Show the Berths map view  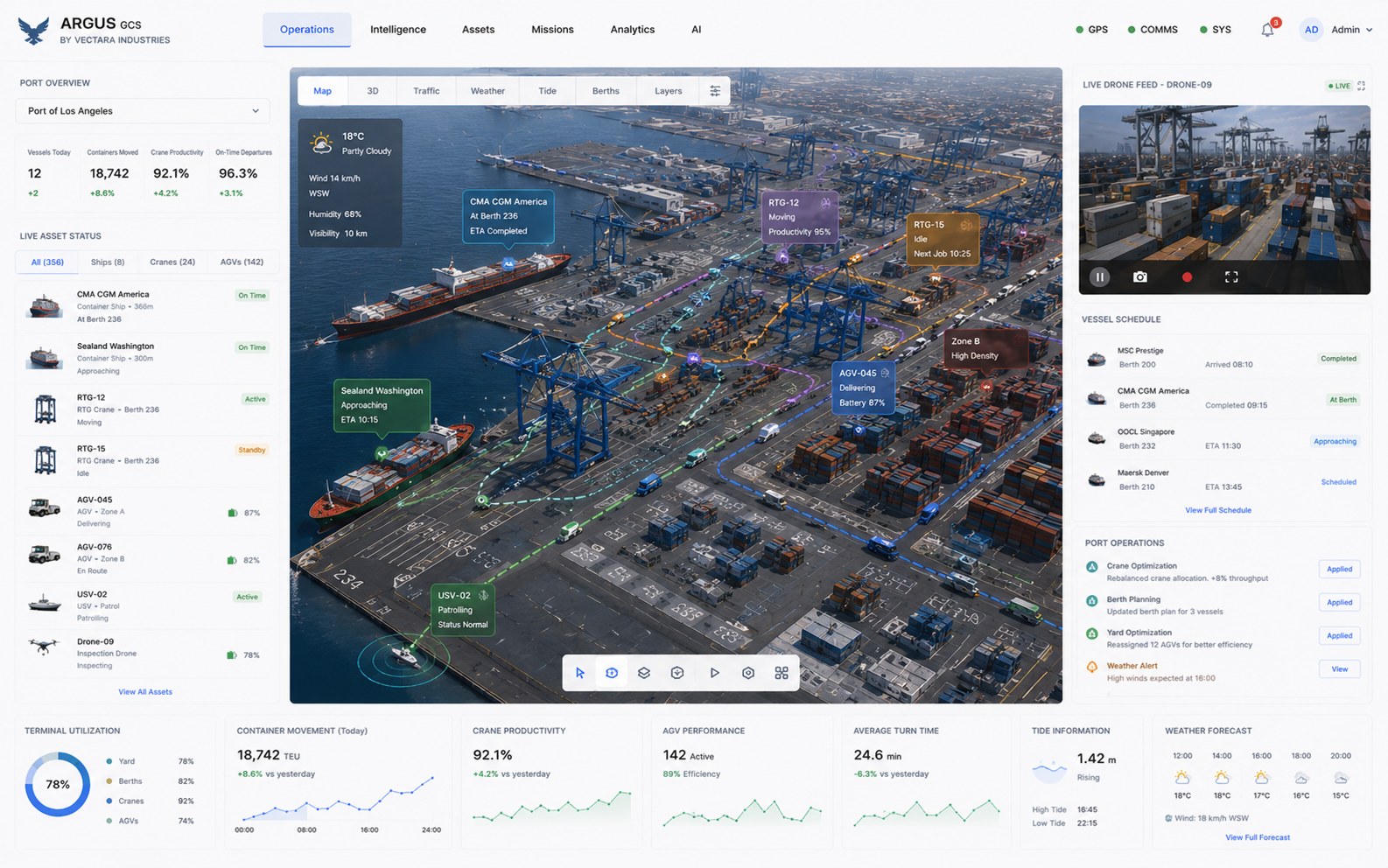(x=606, y=91)
